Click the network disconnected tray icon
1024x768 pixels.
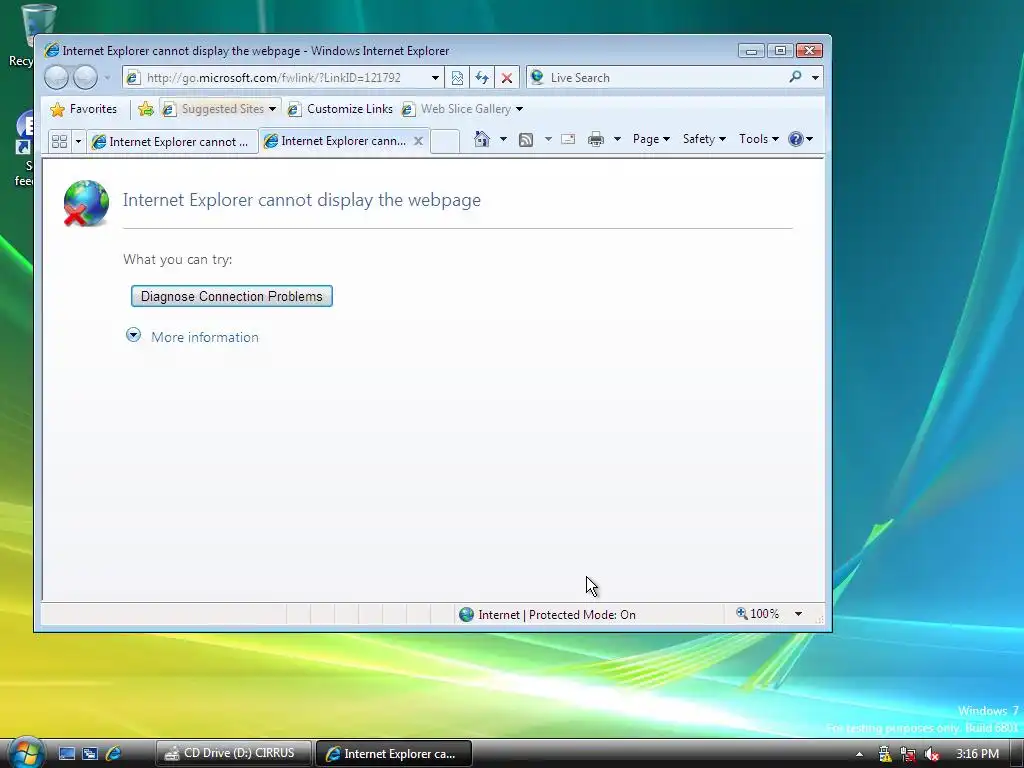click(x=908, y=754)
